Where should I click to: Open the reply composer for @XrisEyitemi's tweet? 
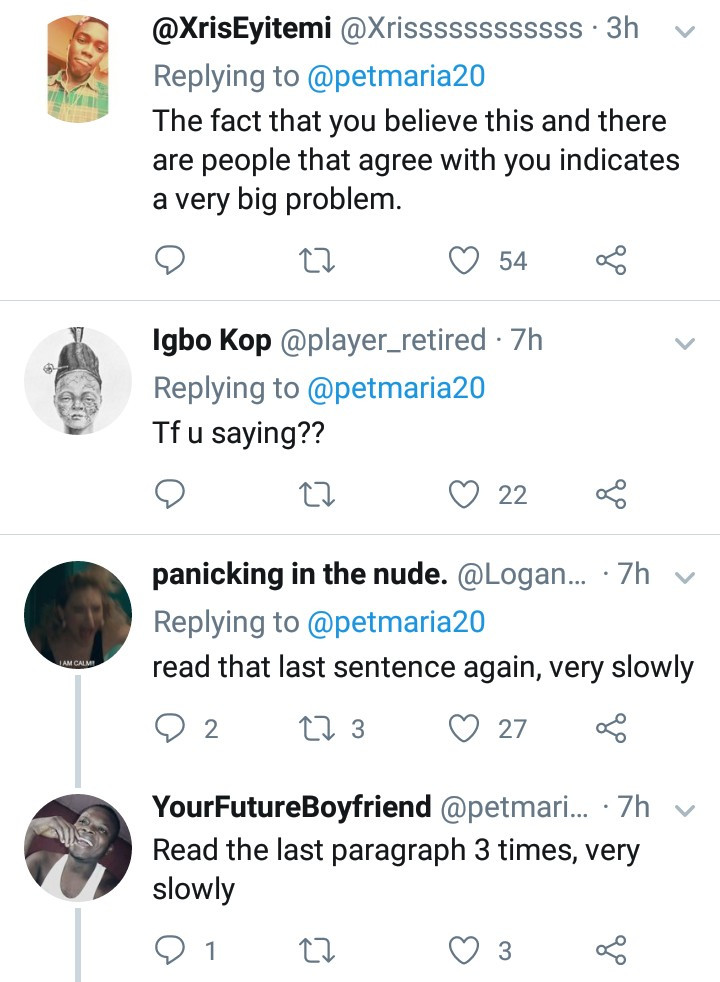171,260
